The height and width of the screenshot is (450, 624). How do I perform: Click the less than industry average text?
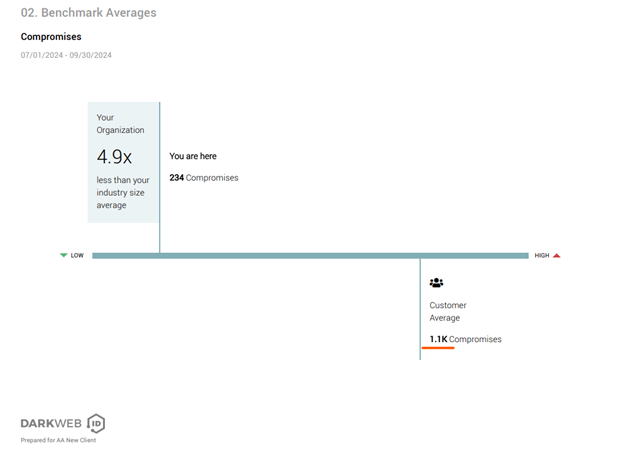[122, 192]
